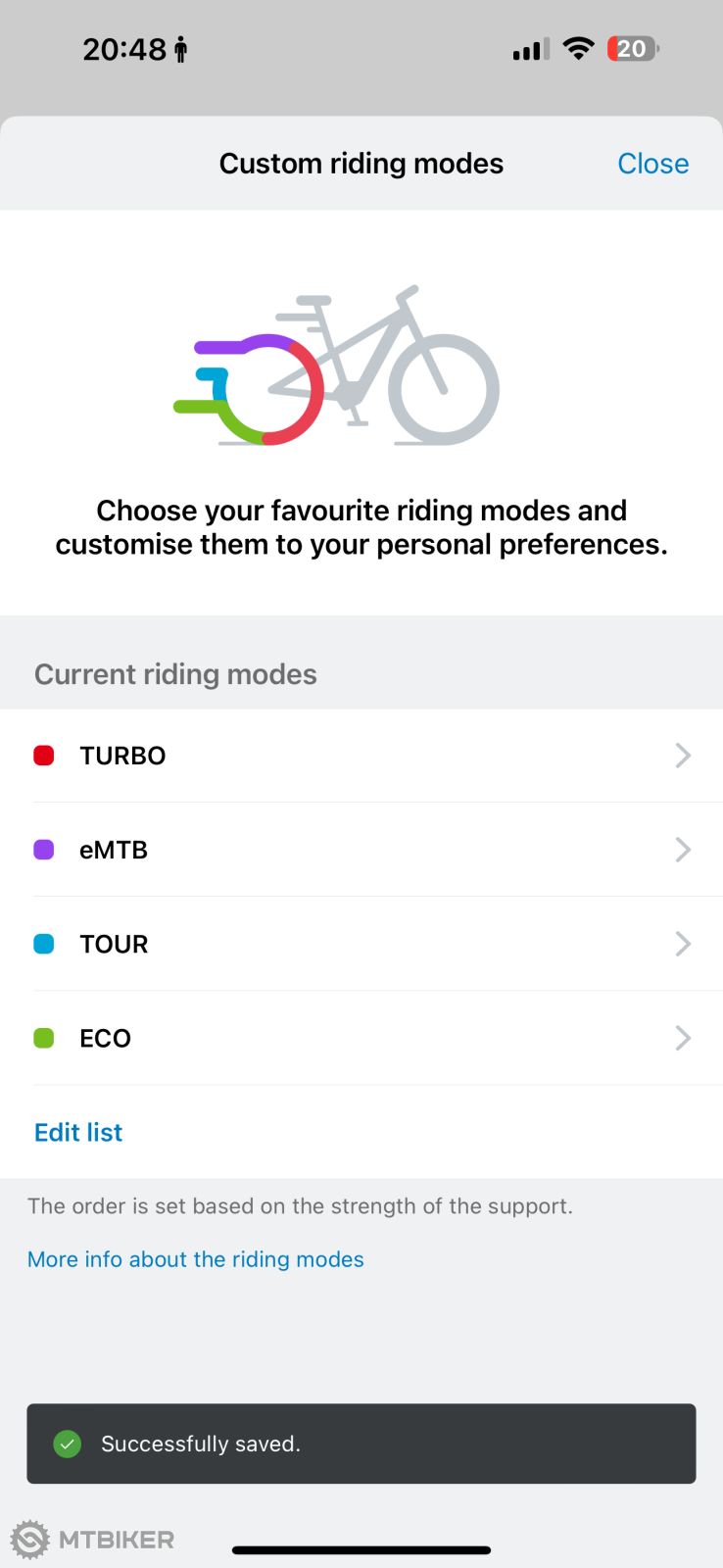Click the blue TOUR color square
The height and width of the screenshot is (1568, 723).
tap(44, 944)
